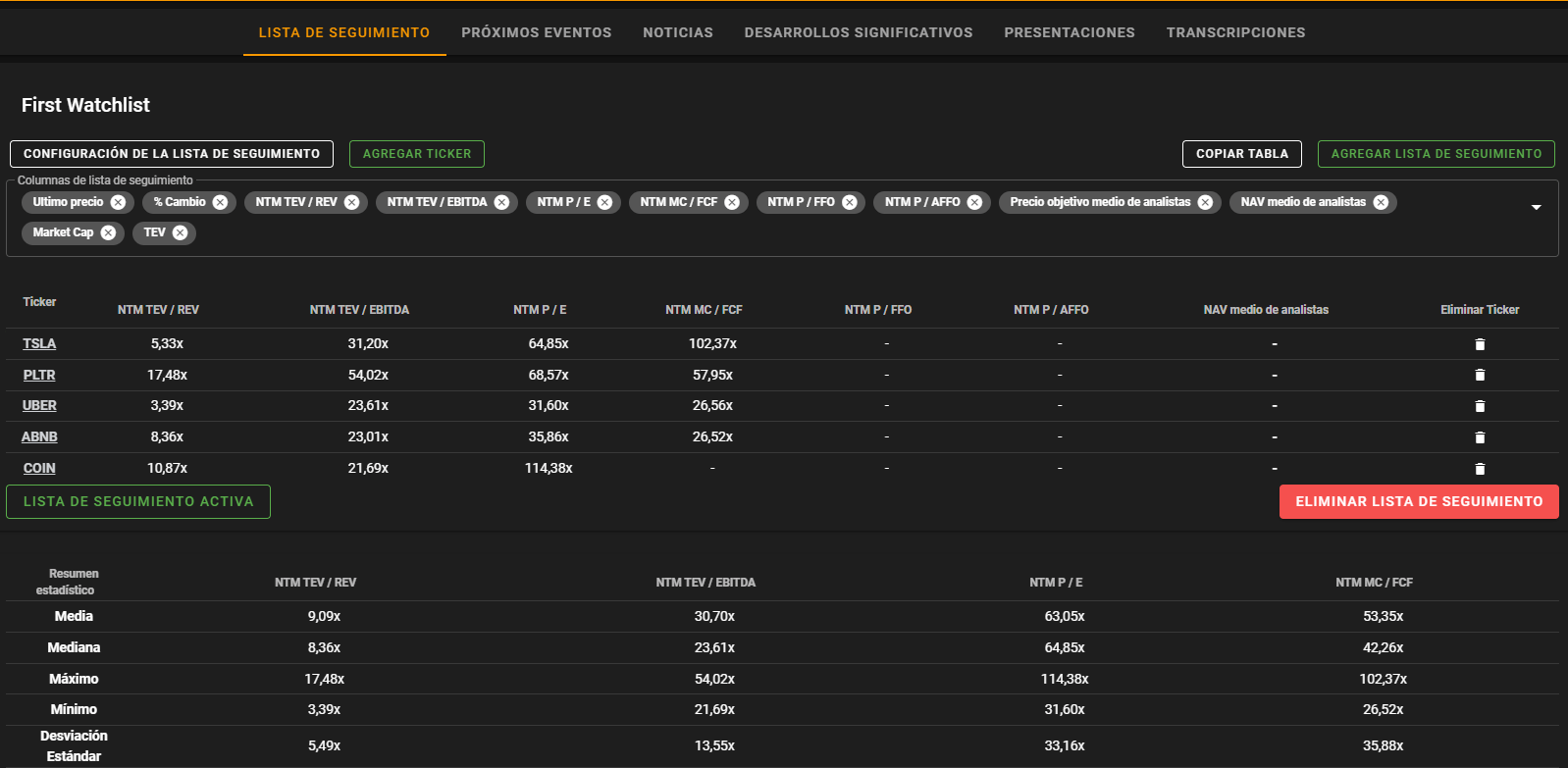Viewport: 1568px width, 768px height.
Task: Click the Mínimo row label
Action: [x=74, y=709]
